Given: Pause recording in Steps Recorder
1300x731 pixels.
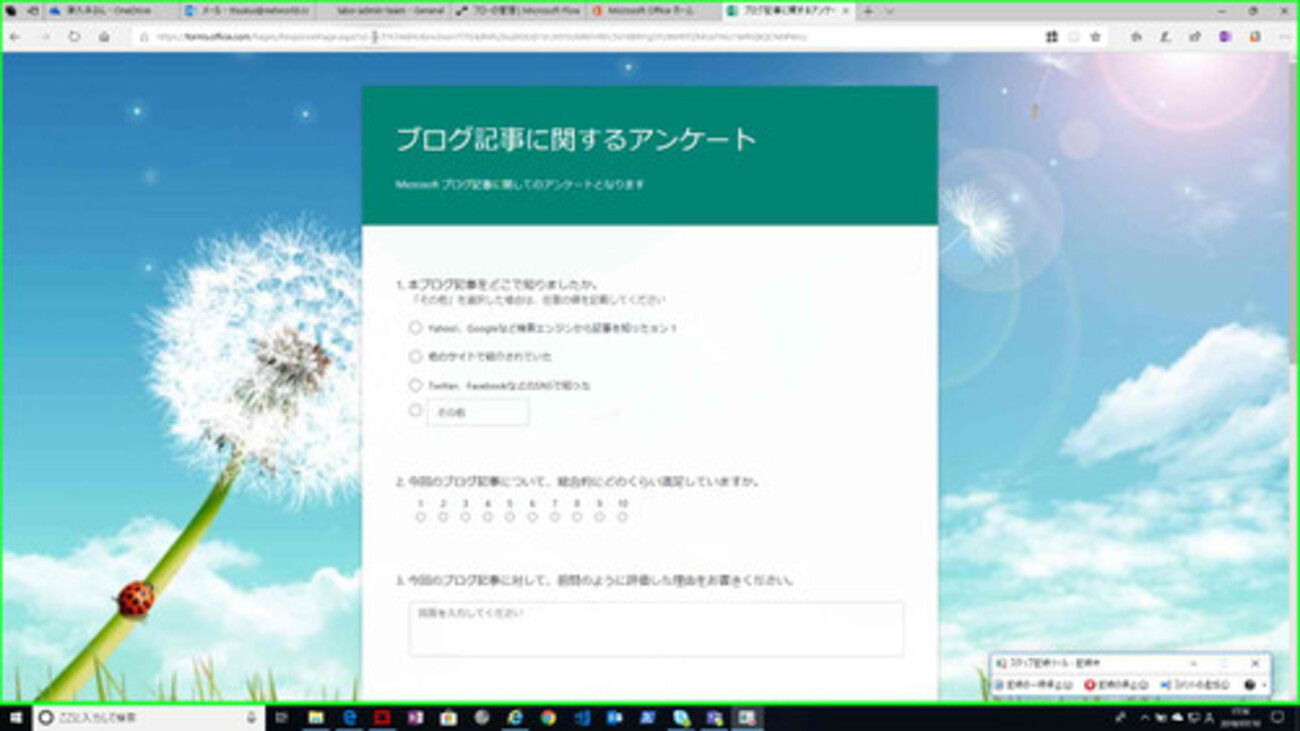Looking at the screenshot, I should [1034, 685].
